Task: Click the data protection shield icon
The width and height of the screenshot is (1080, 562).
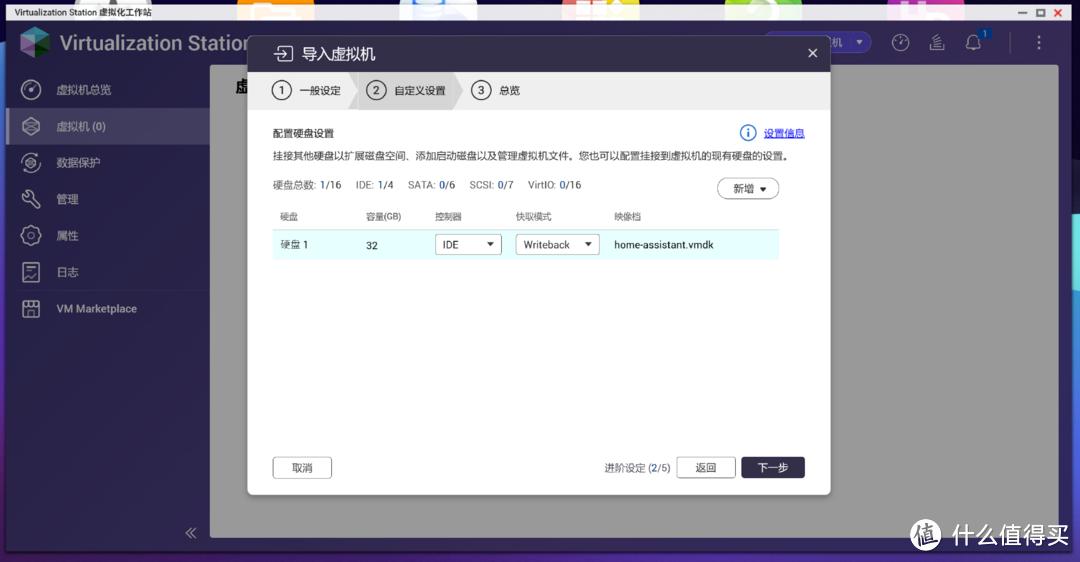Action: (x=31, y=163)
